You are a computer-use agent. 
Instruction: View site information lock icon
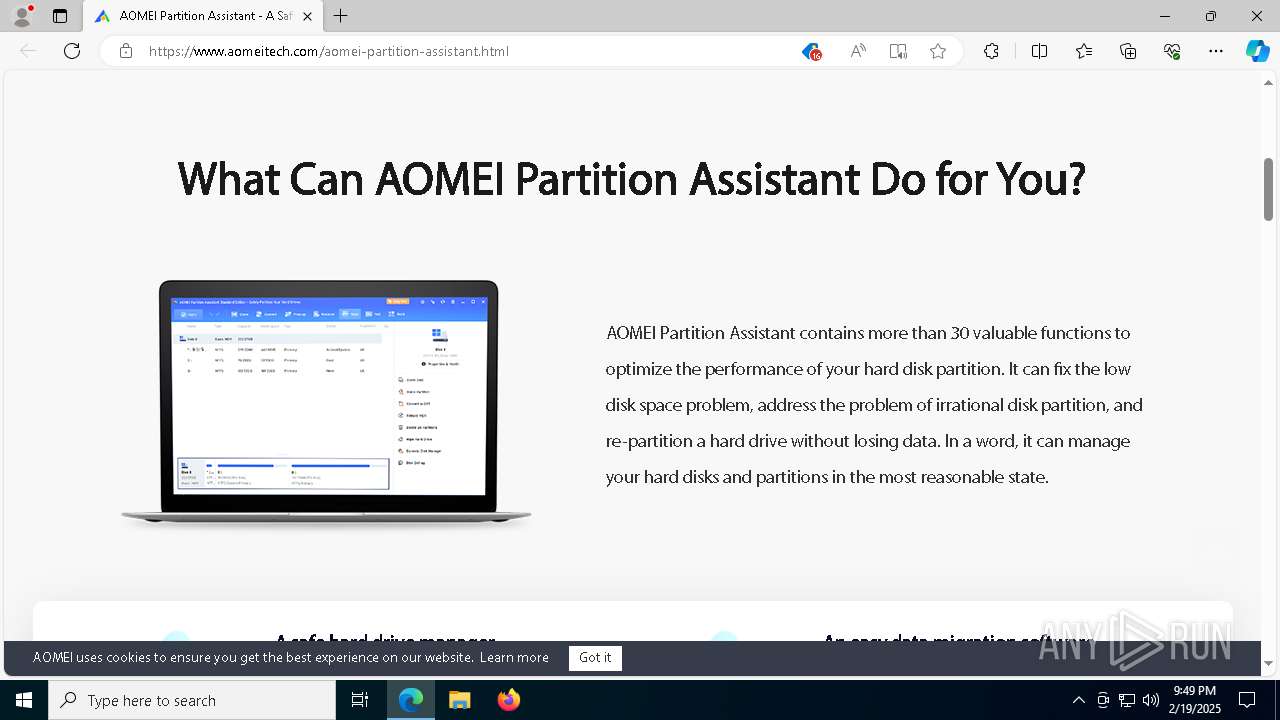126,51
